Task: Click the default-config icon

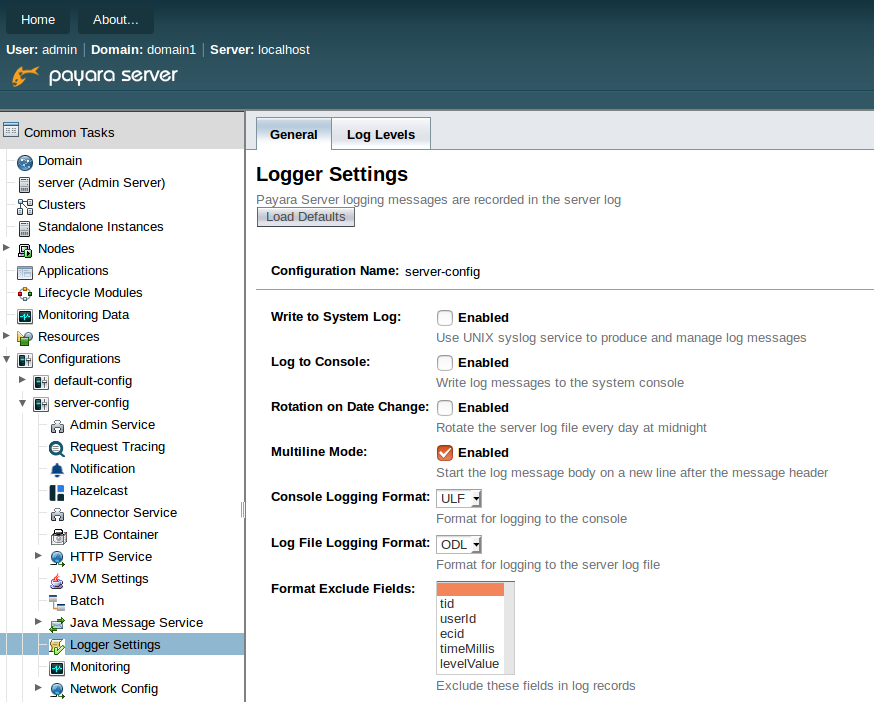Action: coord(41,382)
